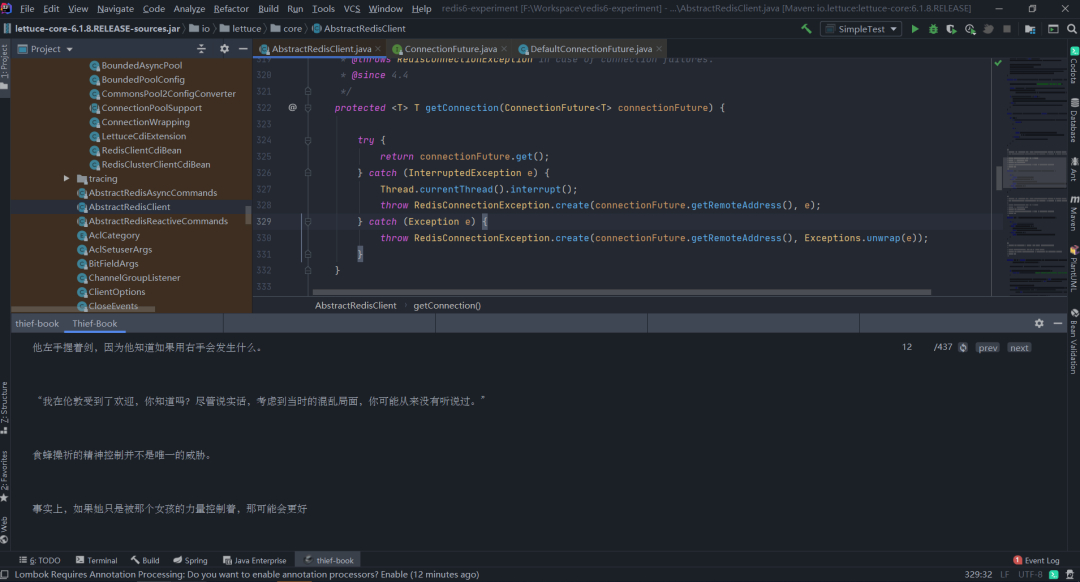Open Project panel settings gear
1080x582 pixels.
point(224,48)
